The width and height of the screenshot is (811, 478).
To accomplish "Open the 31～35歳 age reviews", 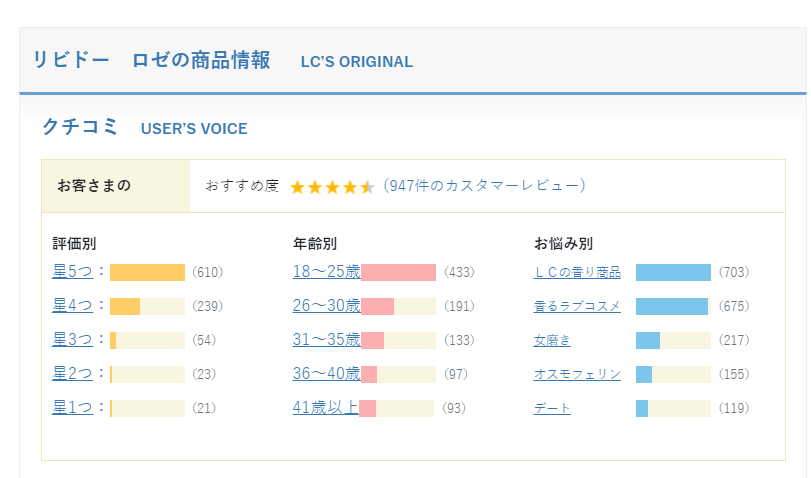I will click(326, 340).
